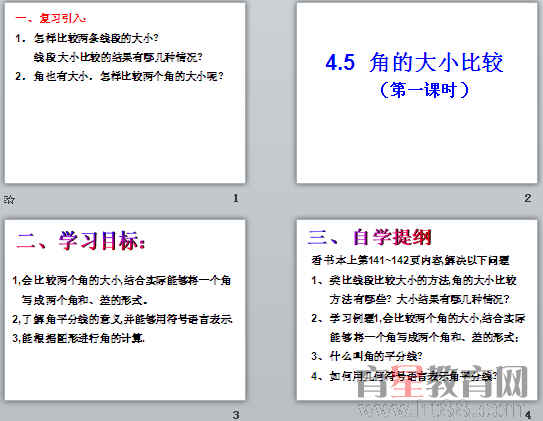This screenshot has height=421, width=543.
Task: Select the slide 2 title slide thumbnail
Action: coord(417,93)
